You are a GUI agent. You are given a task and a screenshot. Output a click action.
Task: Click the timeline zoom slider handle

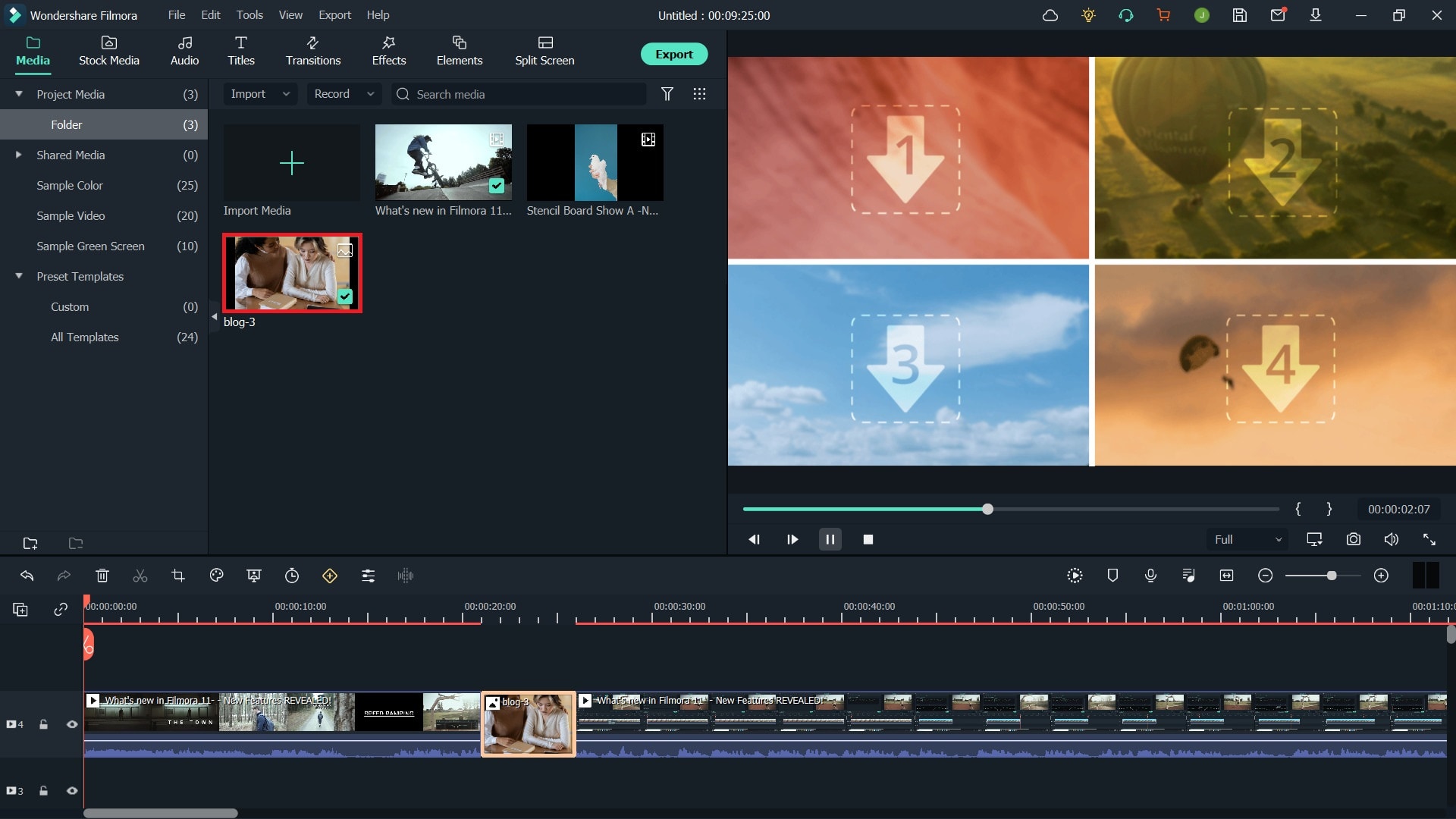click(x=1331, y=576)
